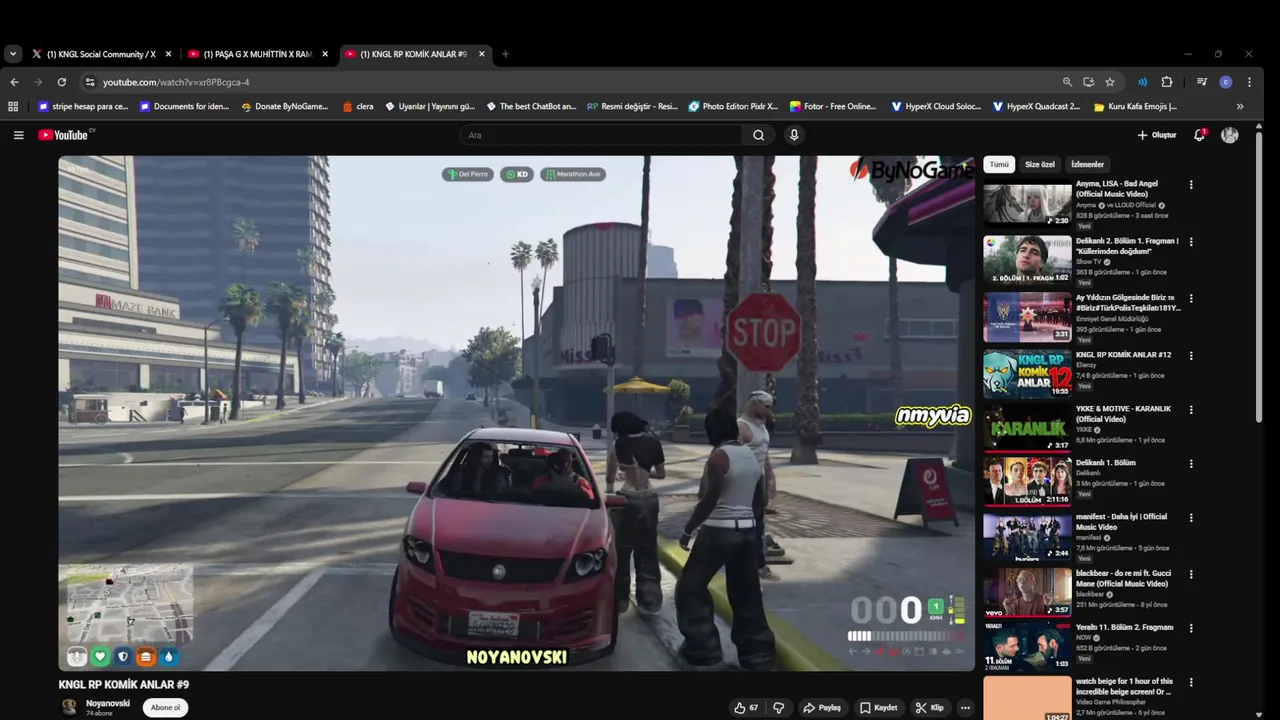The height and width of the screenshot is (720, 1280).
Task: Start voice search with the microphone icon
Action: click(x=794, y=135)
